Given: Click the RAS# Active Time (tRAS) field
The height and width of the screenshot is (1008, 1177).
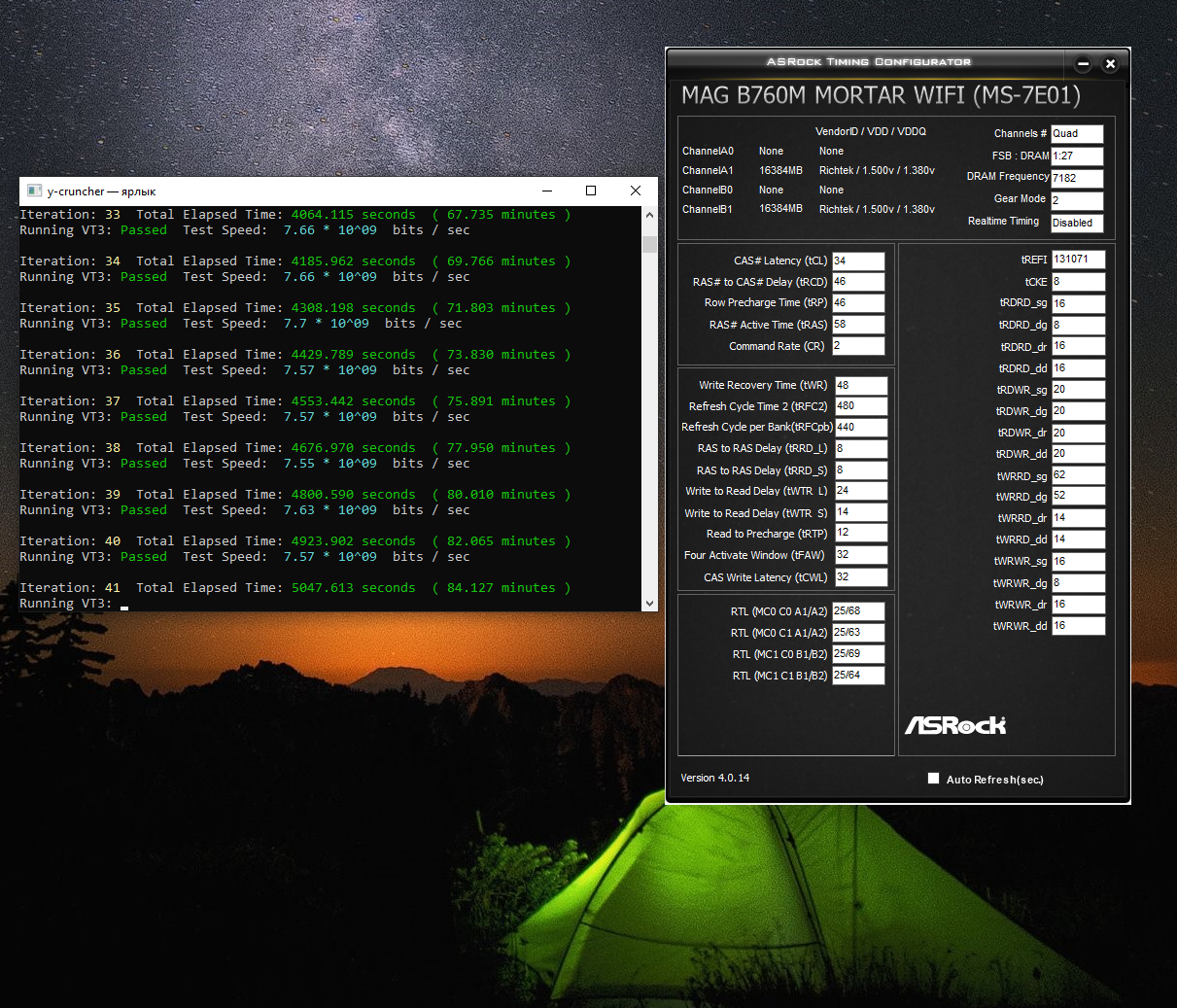Looking at the screenshot, I should 858,325.
